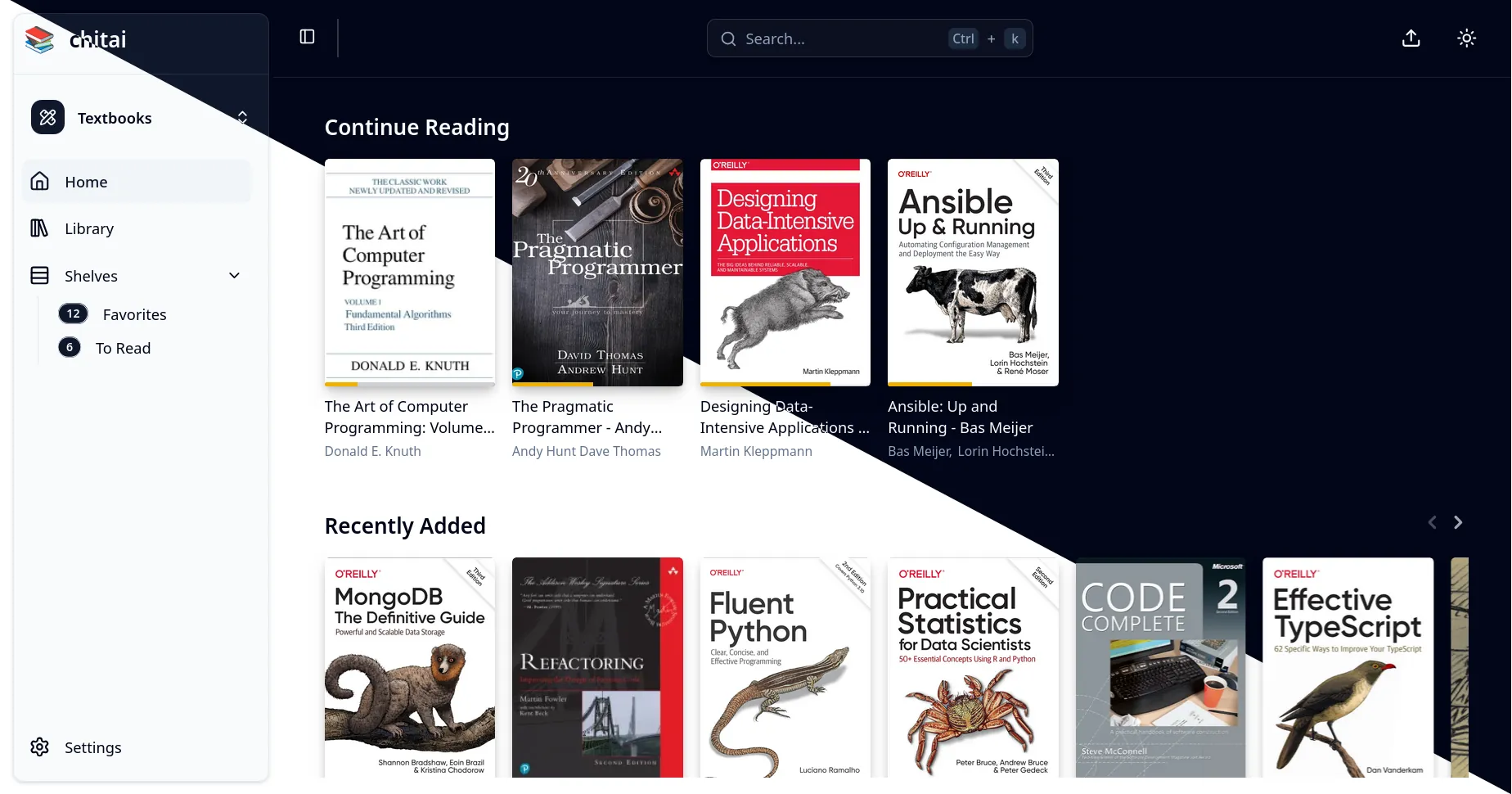Click author Andy Hunt Dave Thomas
The image size is (1512, 794).
[x=587, y=451]
